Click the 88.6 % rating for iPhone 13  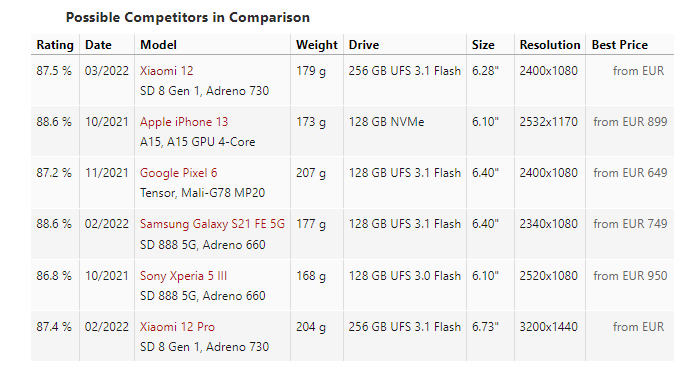pyautogui.click(x=54, y=122)
